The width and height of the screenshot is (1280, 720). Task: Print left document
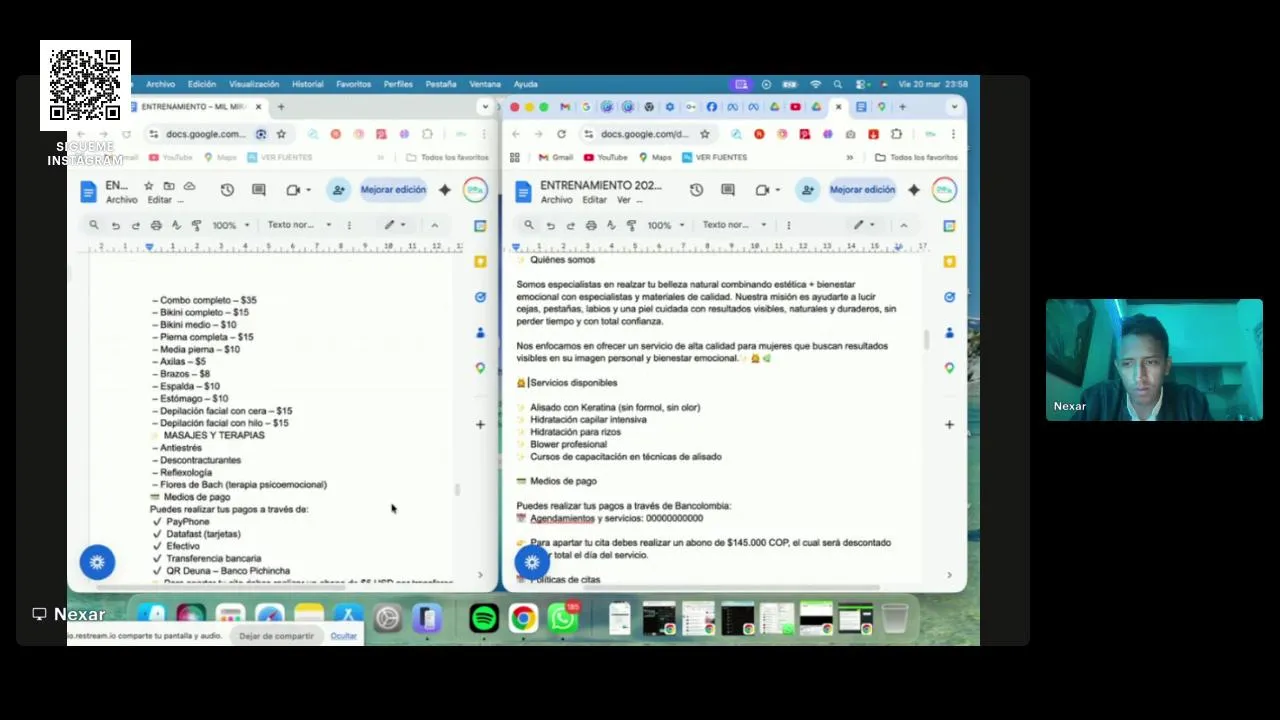pyautogui.click(x=156, y=225)
